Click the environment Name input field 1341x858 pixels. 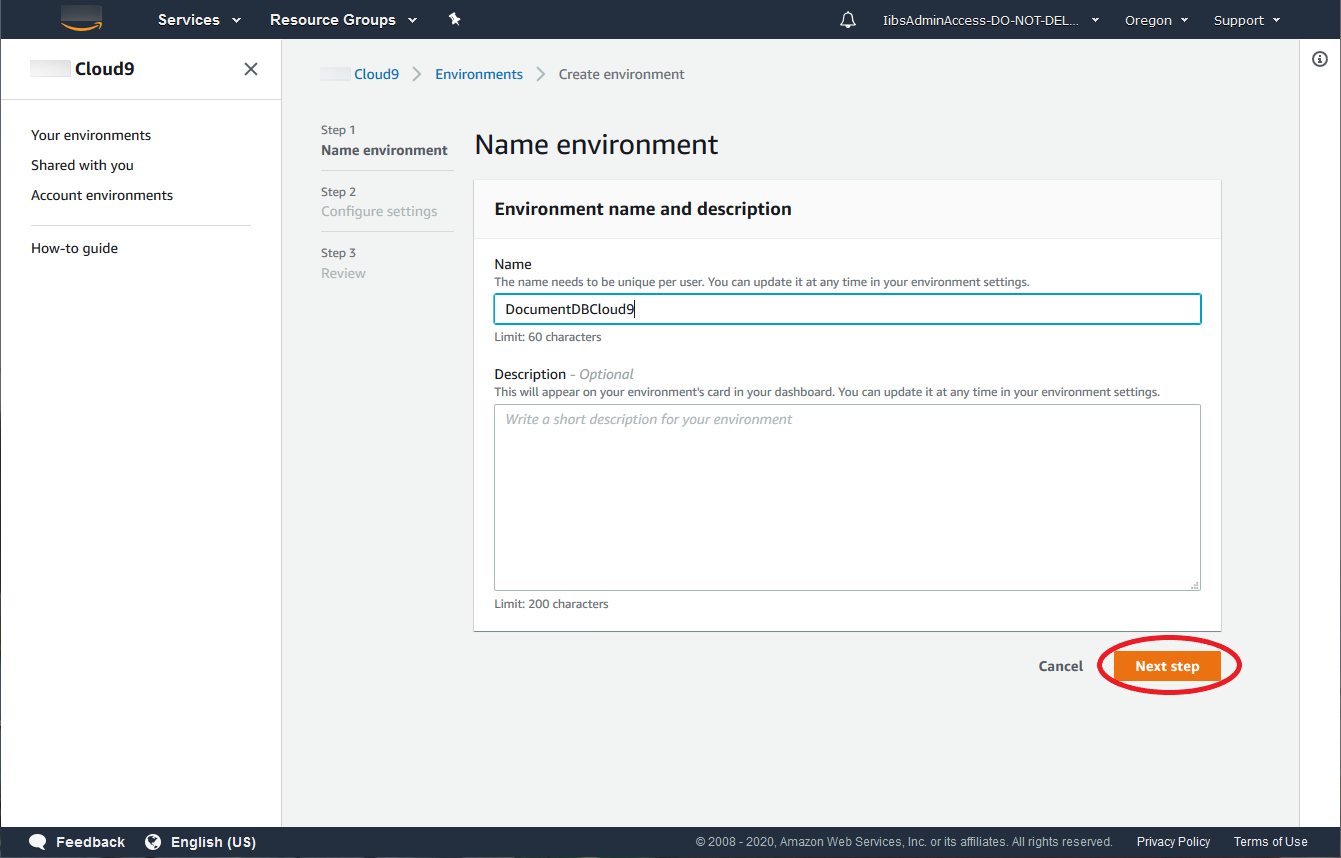(x=846, y=309)
